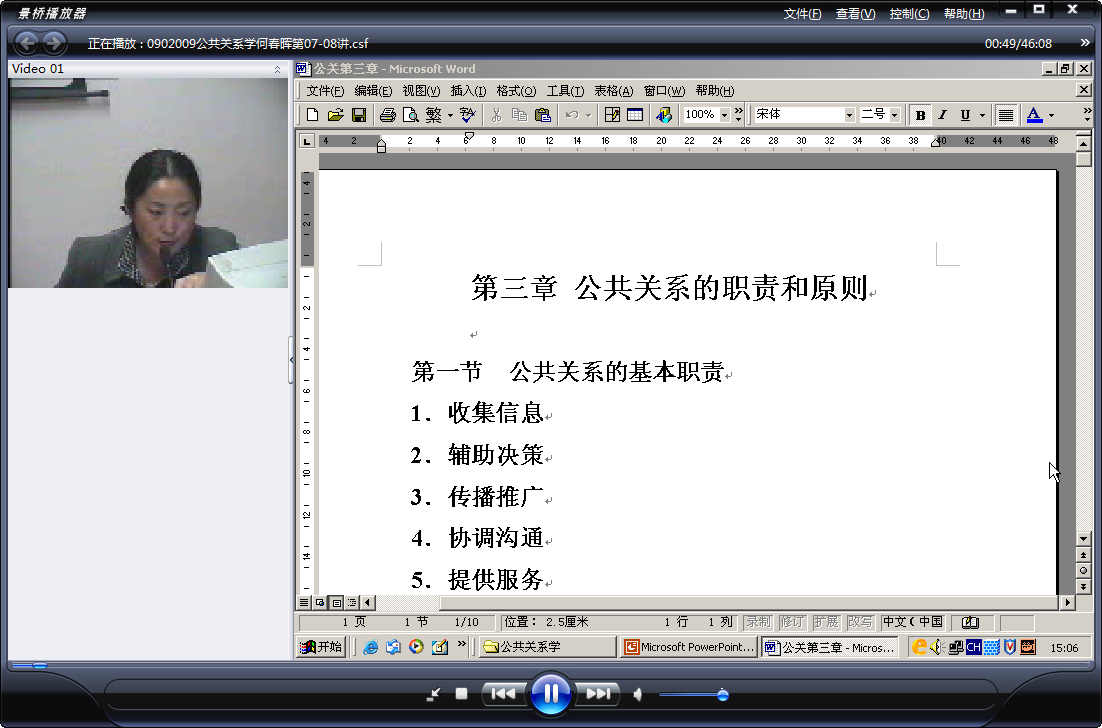Expand the underline style dropdown arrow
Image resolution: width=1102 pixels, height=728 pixels.
tap(983, 115)
